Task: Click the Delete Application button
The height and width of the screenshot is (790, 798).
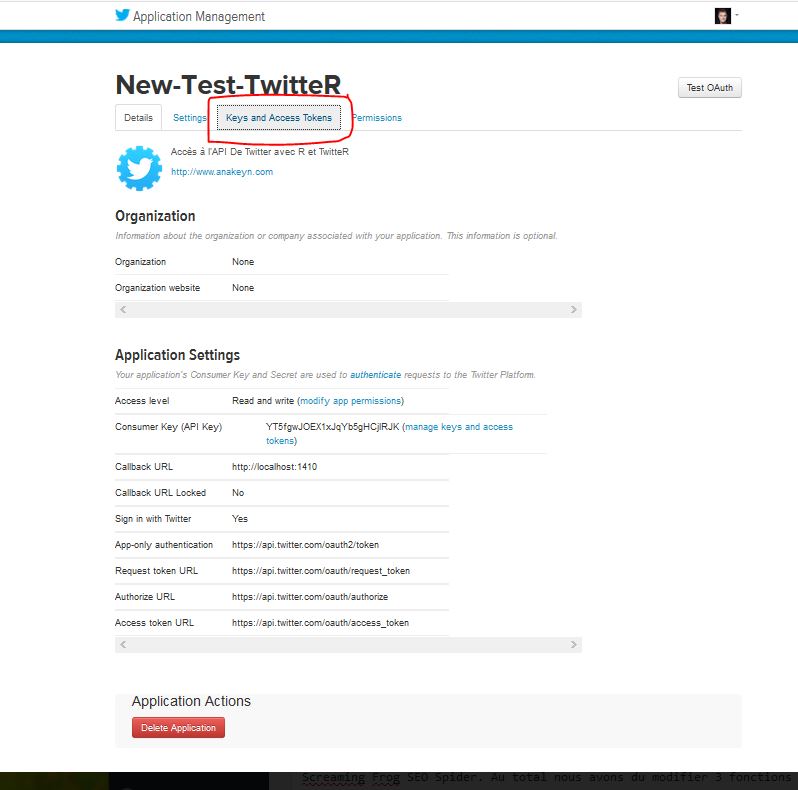Action: (178, 727)
